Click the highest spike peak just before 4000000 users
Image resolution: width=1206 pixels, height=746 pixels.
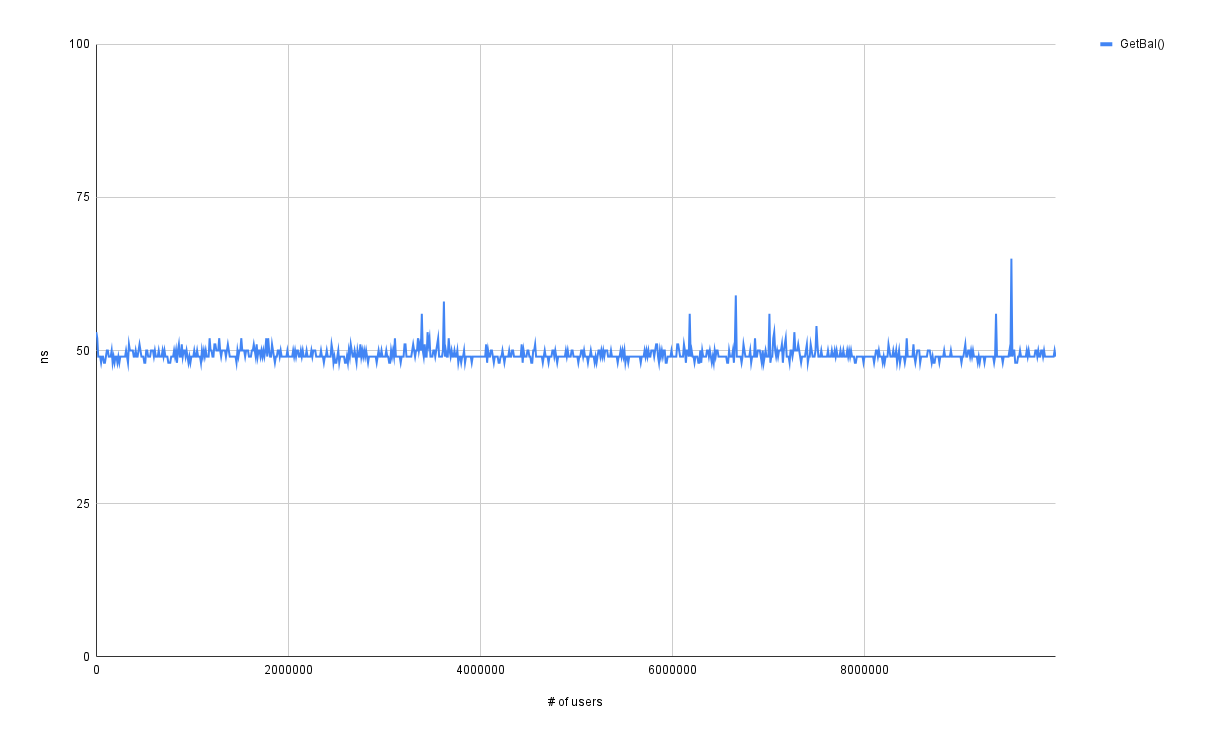[444, 303]
